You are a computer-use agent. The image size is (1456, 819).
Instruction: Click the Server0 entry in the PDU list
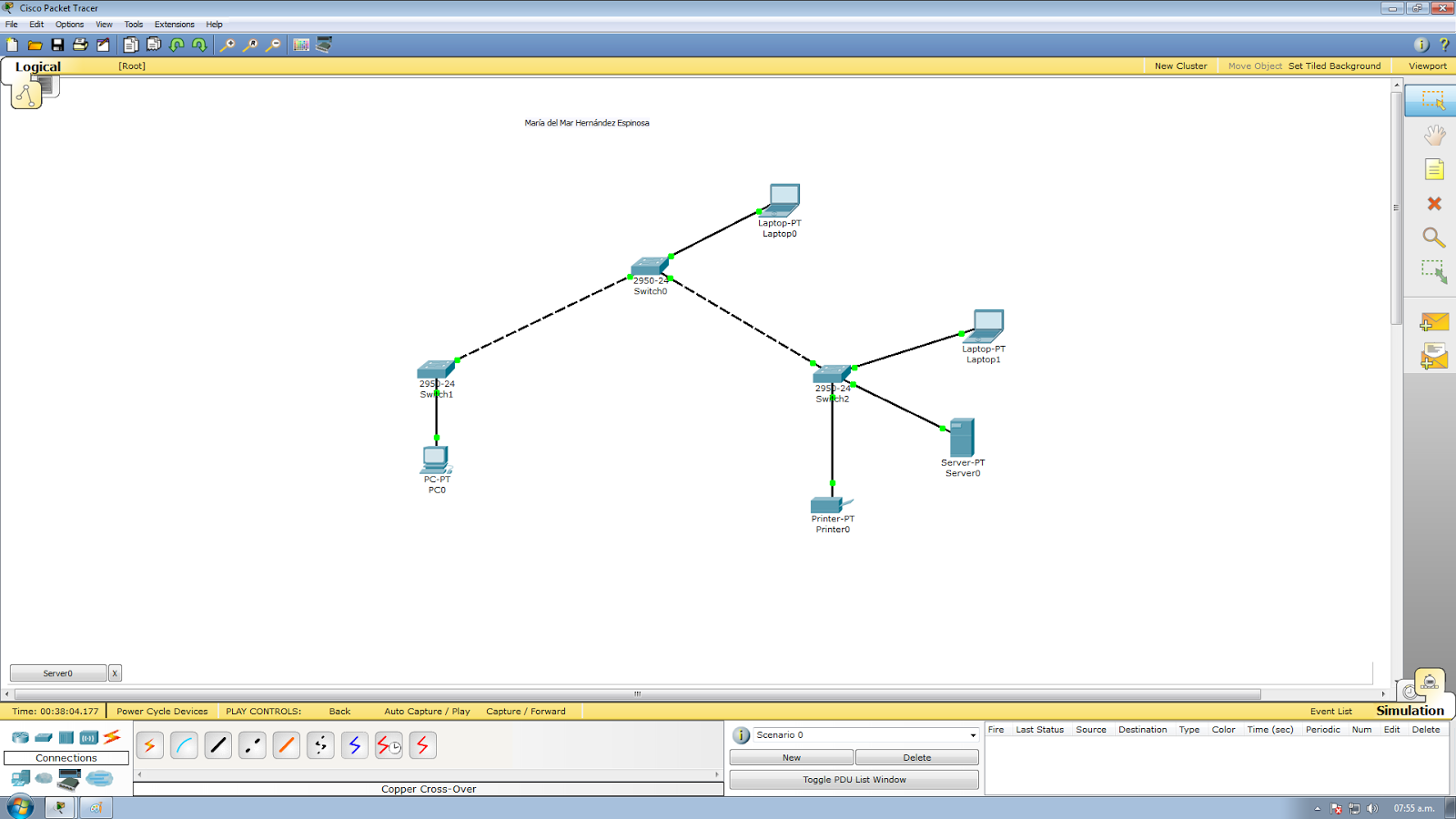pyautogui.click(x=58, y=672)
